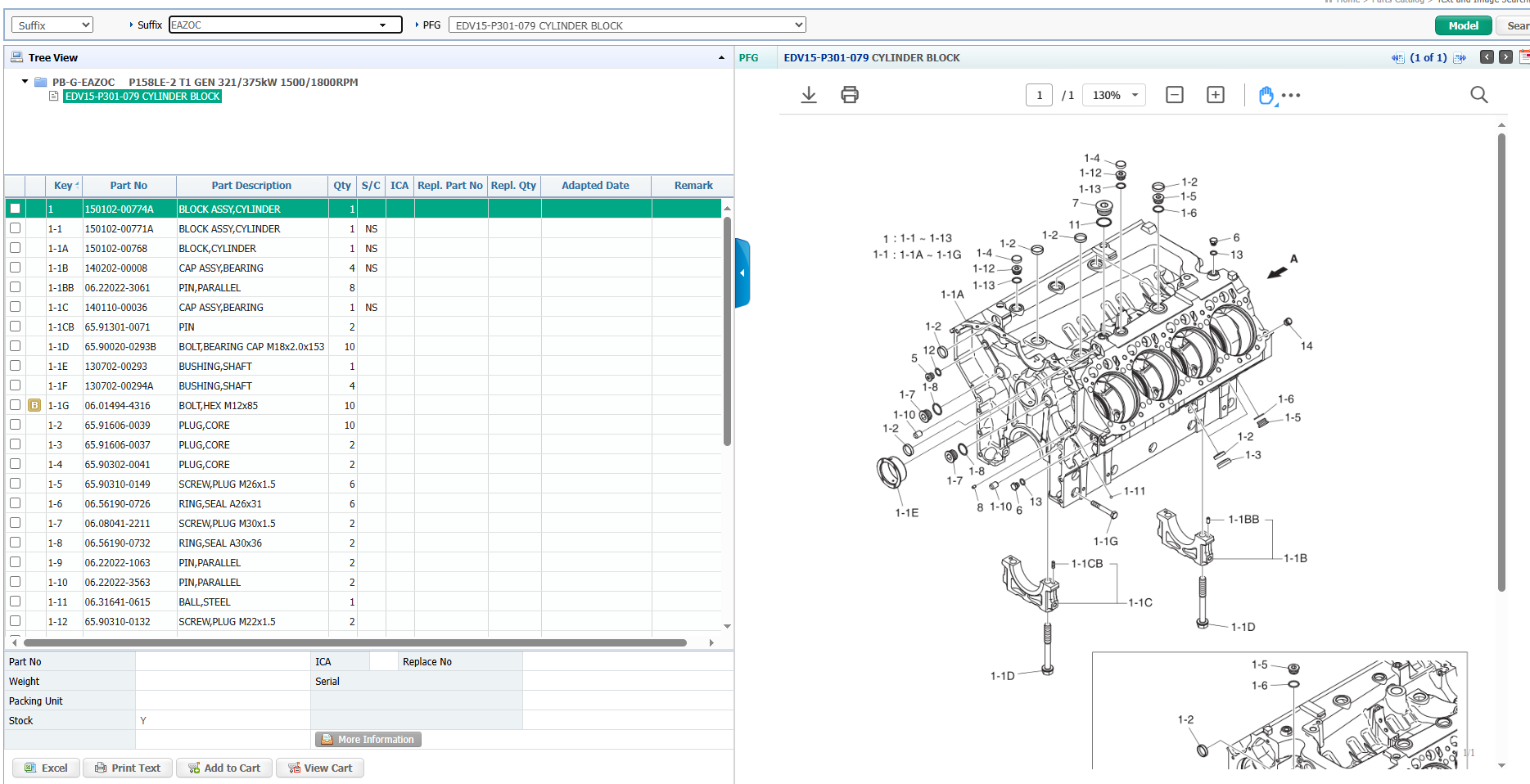Image resolution: width=1530 pixels, height=784 pixels.
Task: Download the cylinder block diagram
Action: click(x=809, y=95)
